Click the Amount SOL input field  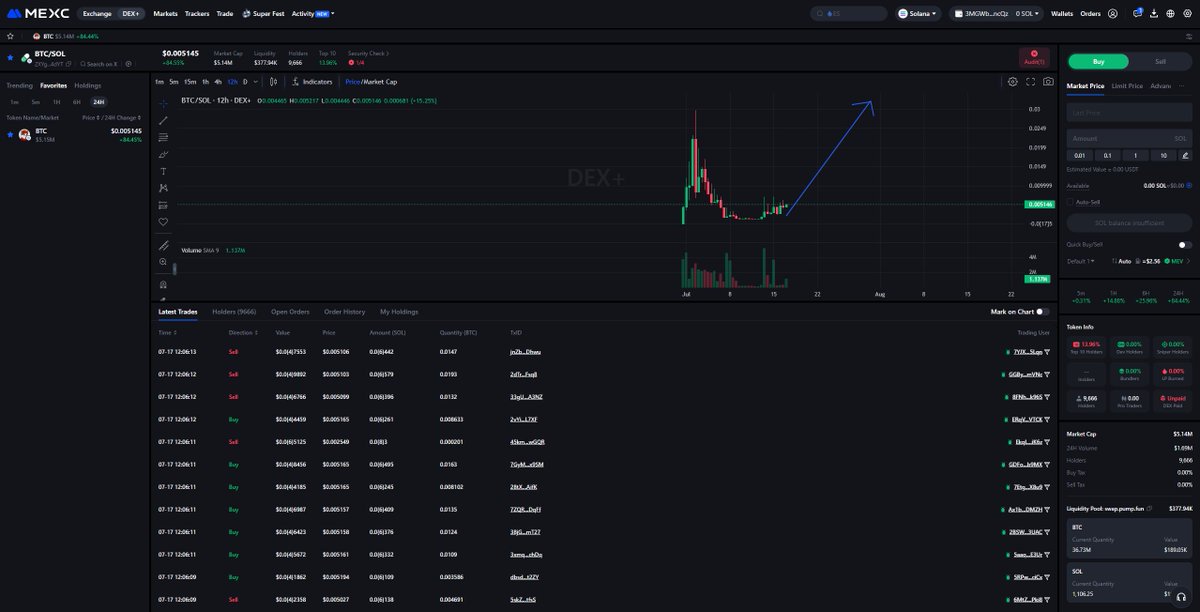pyautogui.click(x=1129, y=138)
